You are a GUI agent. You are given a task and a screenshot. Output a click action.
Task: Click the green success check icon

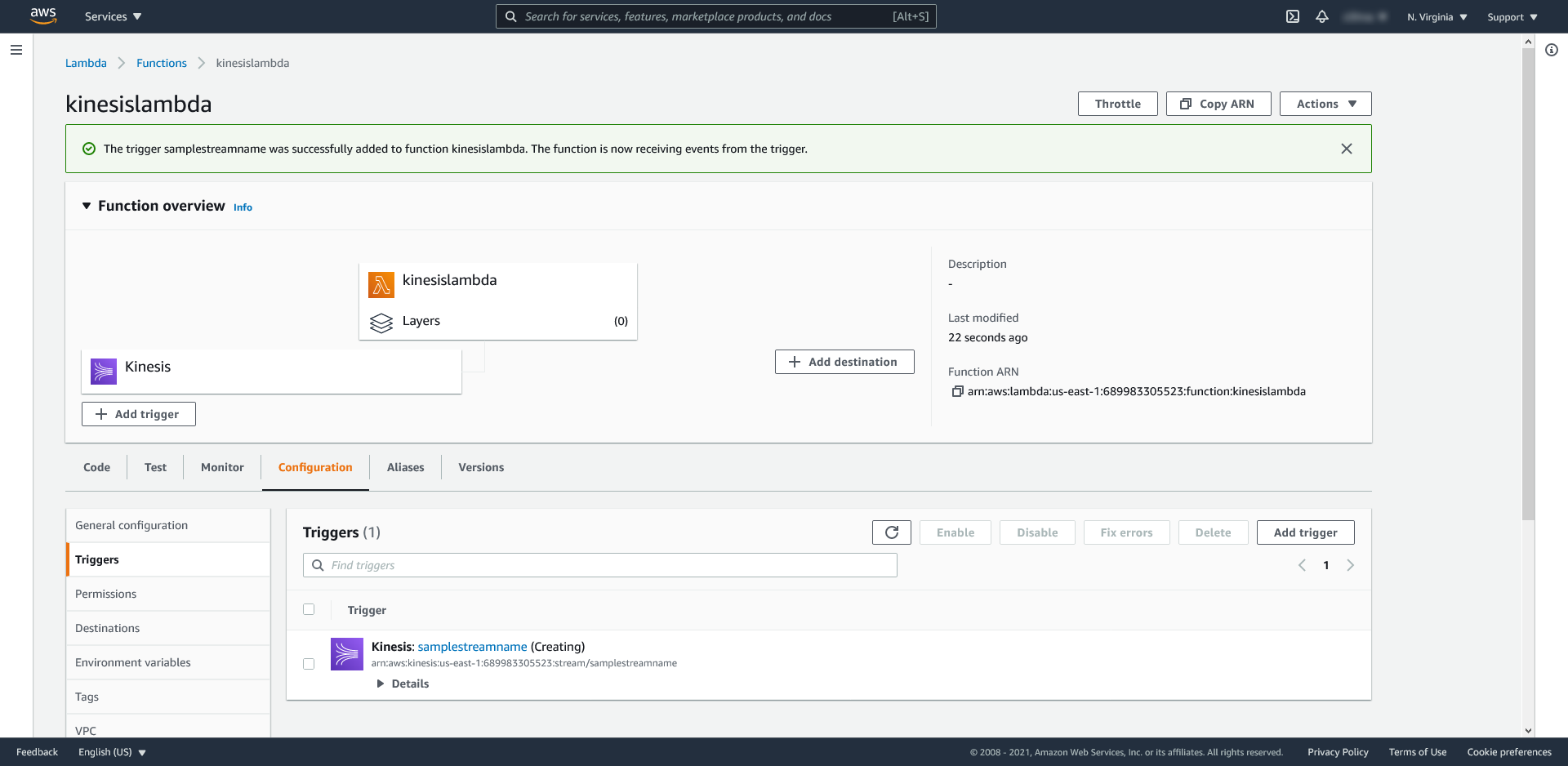(x=89, y=149)
